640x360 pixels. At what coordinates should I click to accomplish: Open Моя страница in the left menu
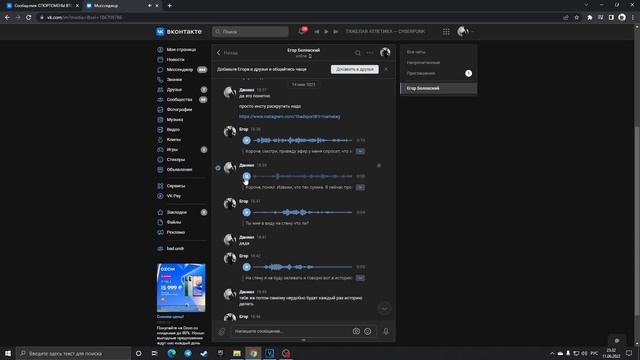click(x=182, y=49)
